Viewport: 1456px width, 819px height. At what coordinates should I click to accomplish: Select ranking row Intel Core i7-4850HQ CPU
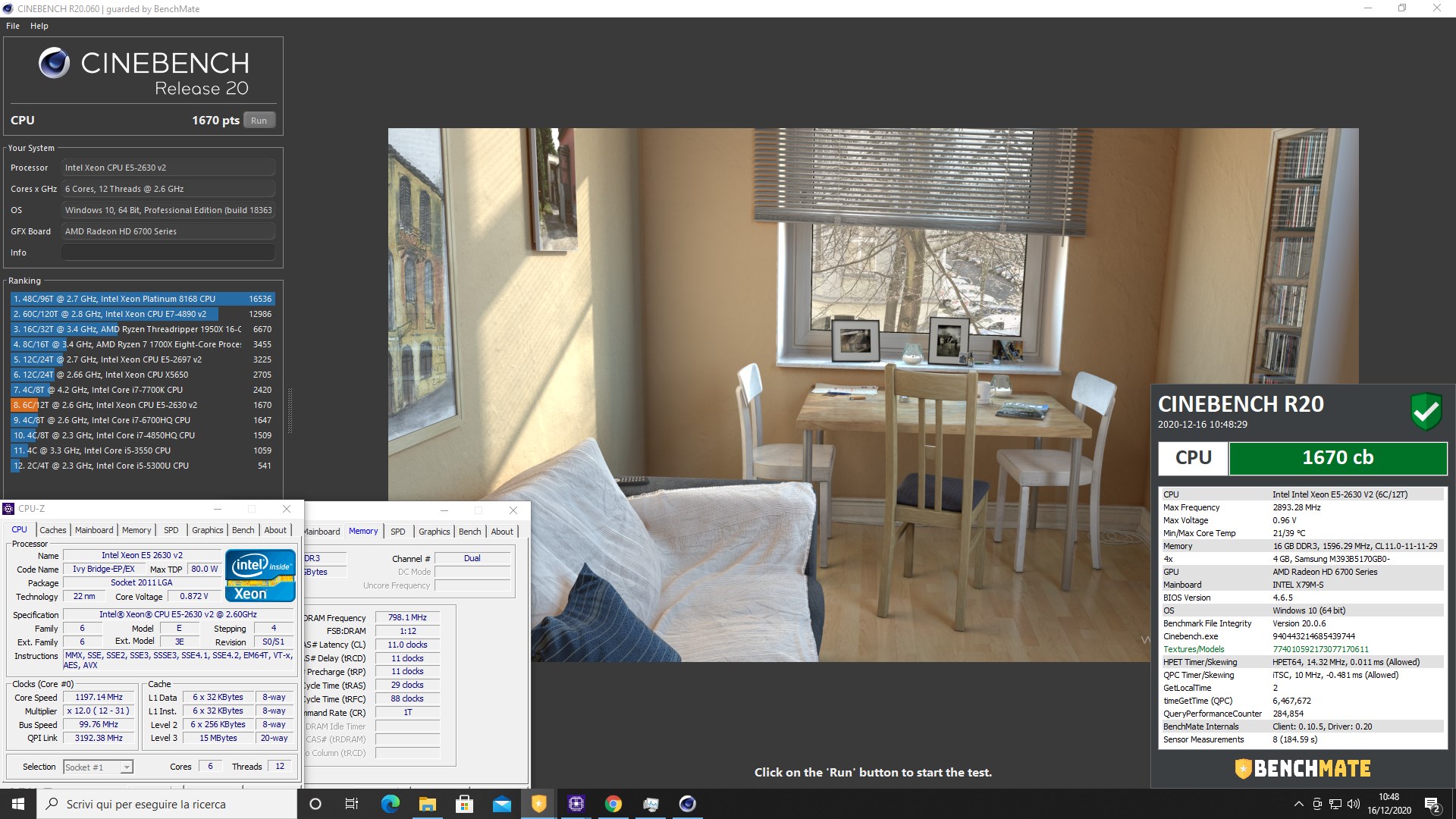[143, 435]
